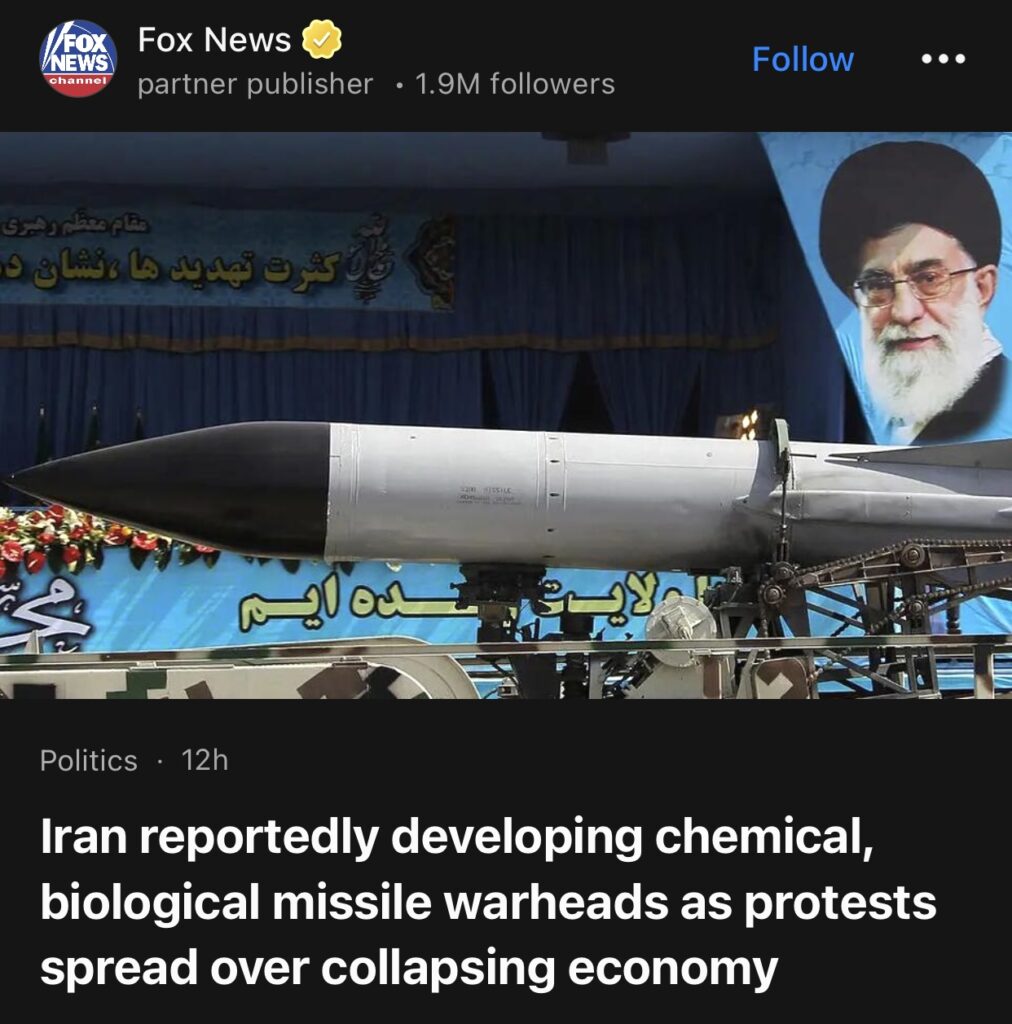Click headline text 'spread over collapsing economy'
This screenshot has height=1024, width=1012.
pyautogui.click(x=409, y=968)
